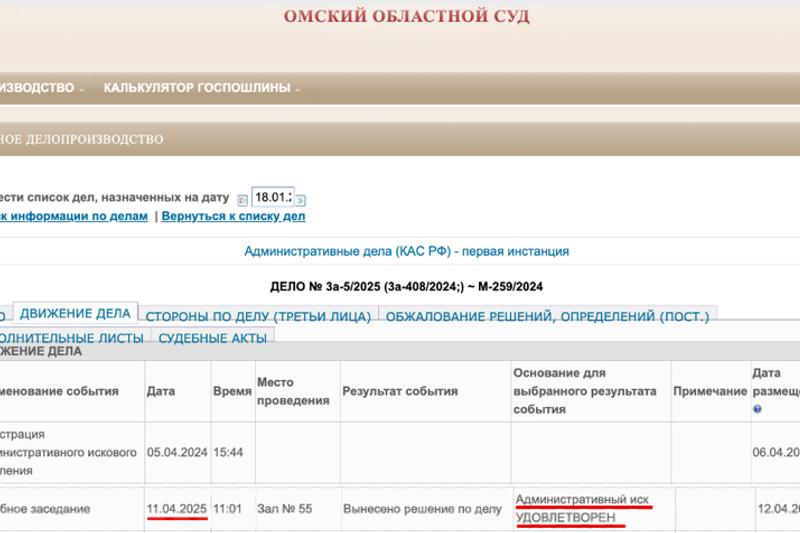The image size is (800, 533).
Task: Open the Движение дела tab
Action: click(75, 314)
